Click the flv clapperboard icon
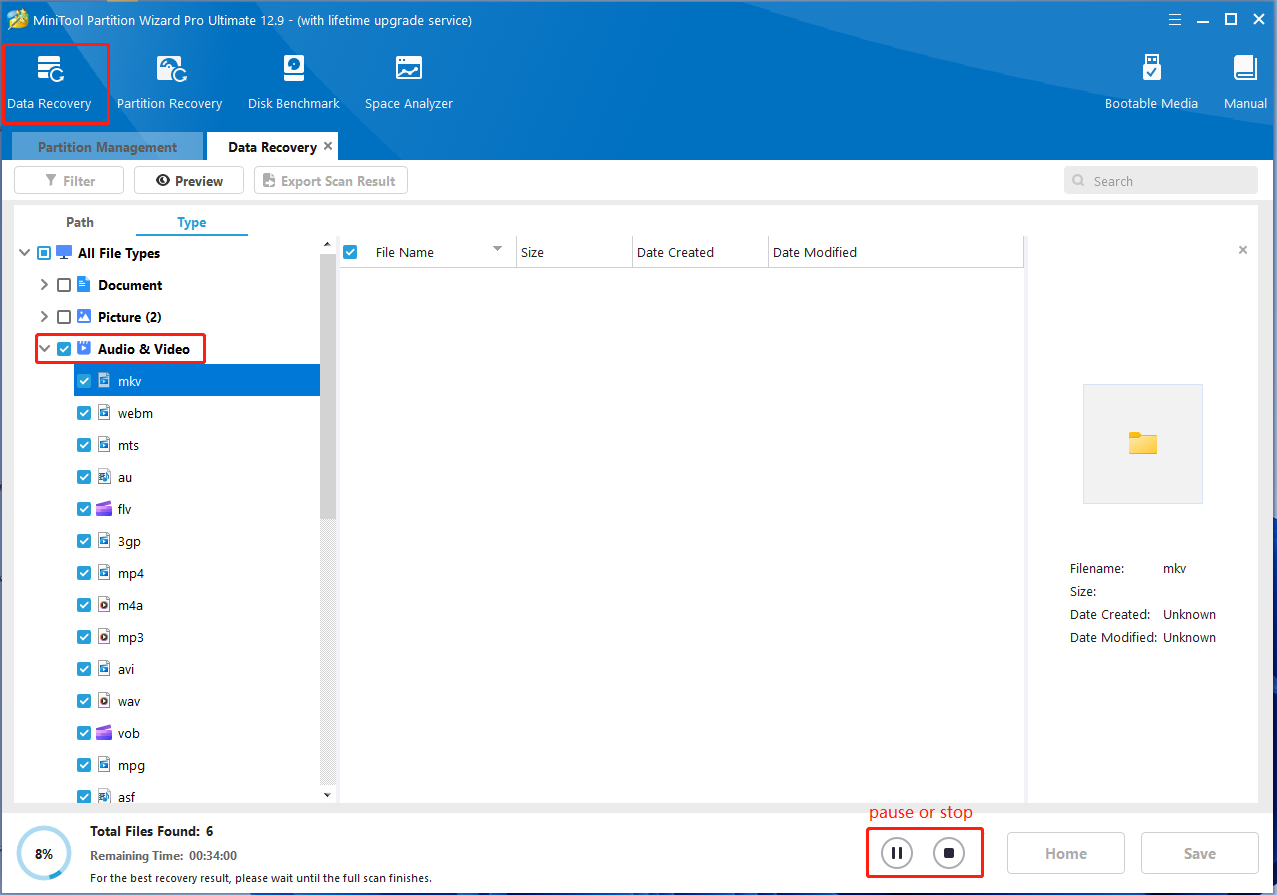 [104, 509]
